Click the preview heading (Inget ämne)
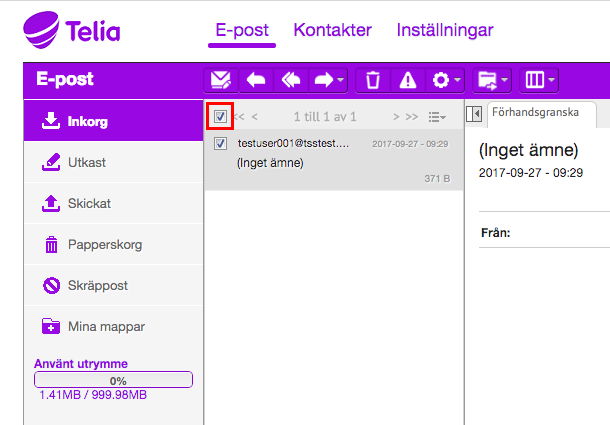The height and width of the screenshot is (425, 610). 528,150
